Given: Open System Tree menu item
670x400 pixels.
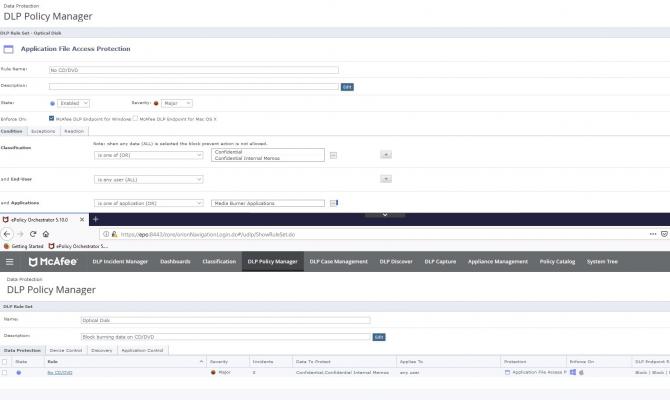Looking at the screenshot, I should pyautogui.click(x=602, y=262).
